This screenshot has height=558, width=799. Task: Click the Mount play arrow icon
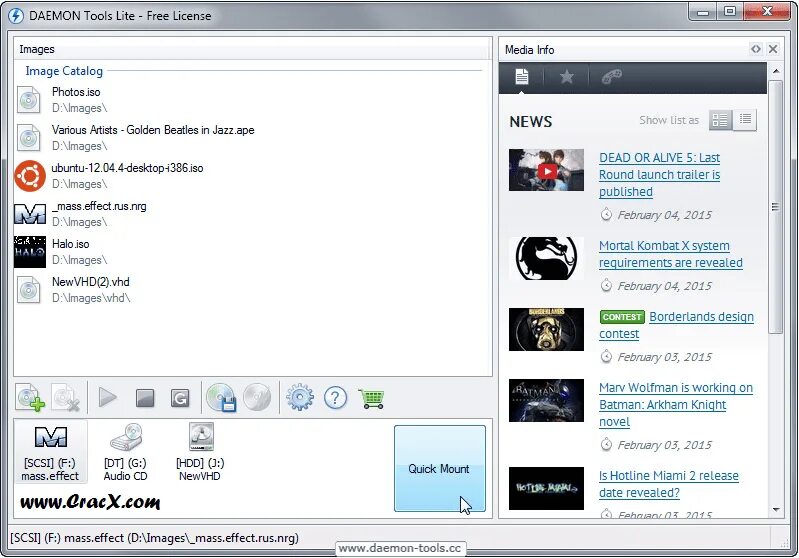108,397
